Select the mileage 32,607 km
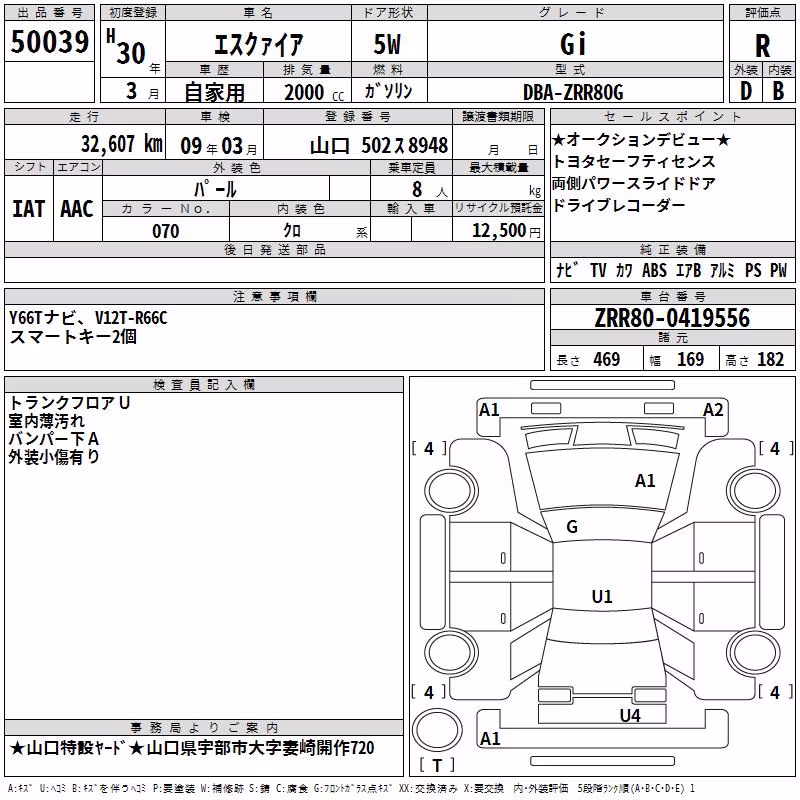 [x=122, y=144]
